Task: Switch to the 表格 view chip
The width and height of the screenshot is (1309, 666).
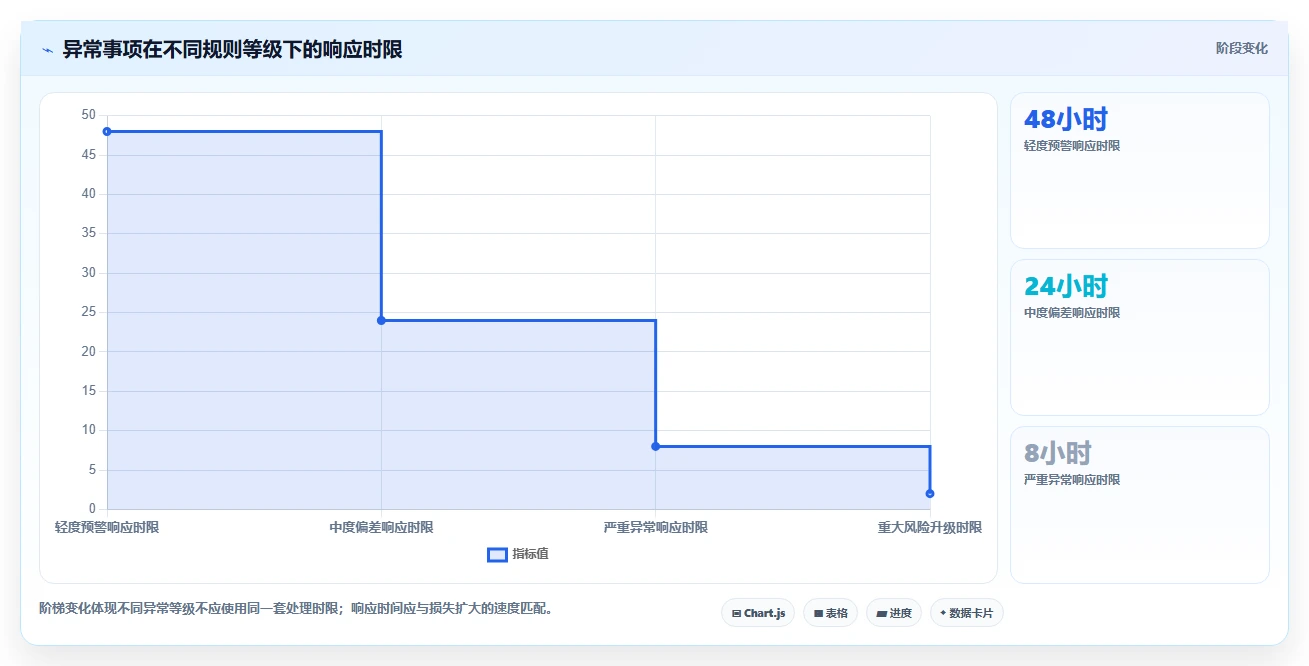Action: tap(830, 613)
